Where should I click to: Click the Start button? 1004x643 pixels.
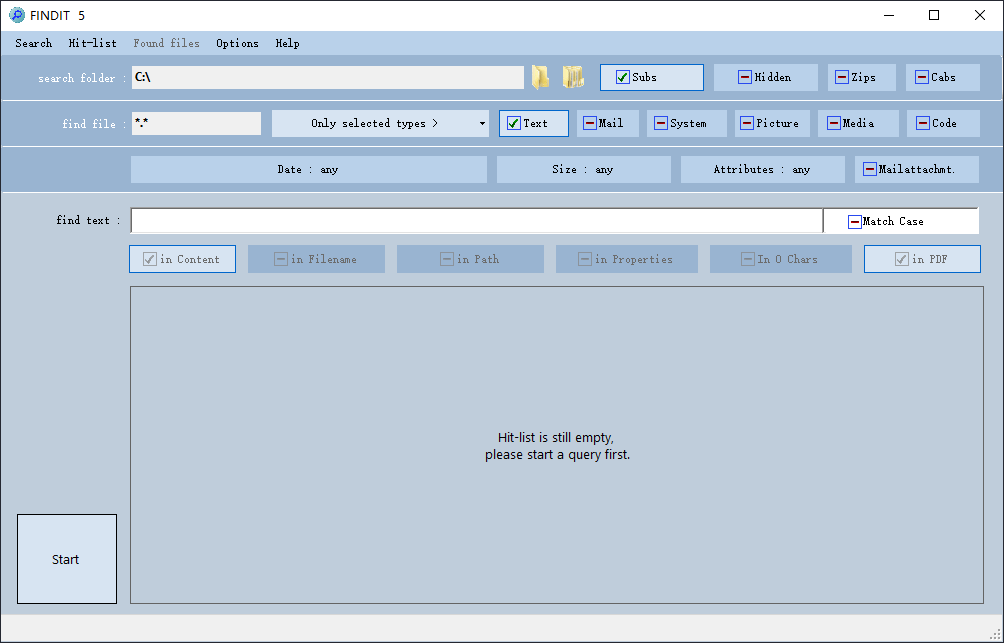click(x=67, y=559)
